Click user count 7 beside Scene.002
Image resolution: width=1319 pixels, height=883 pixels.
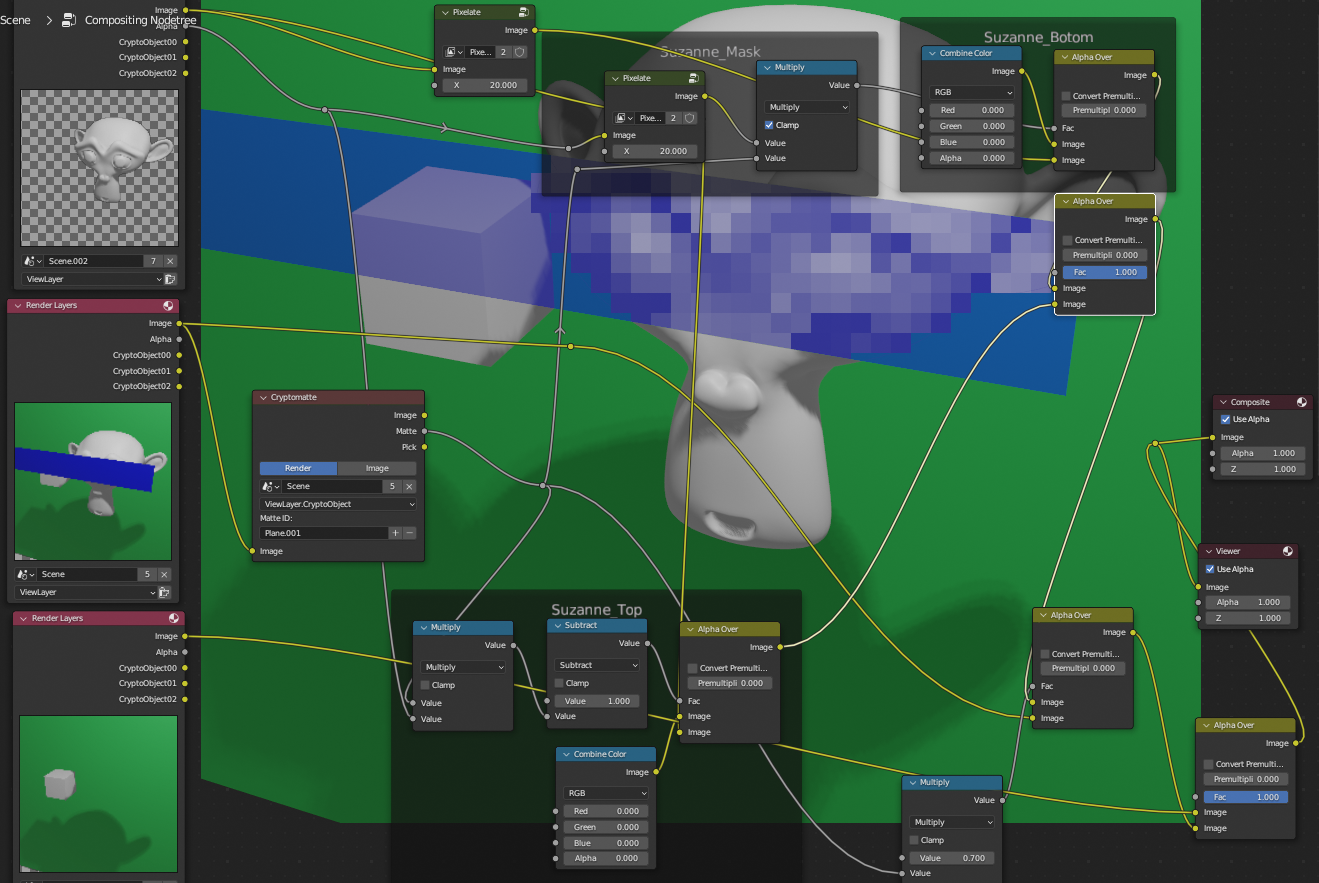[x=154, y=261]
